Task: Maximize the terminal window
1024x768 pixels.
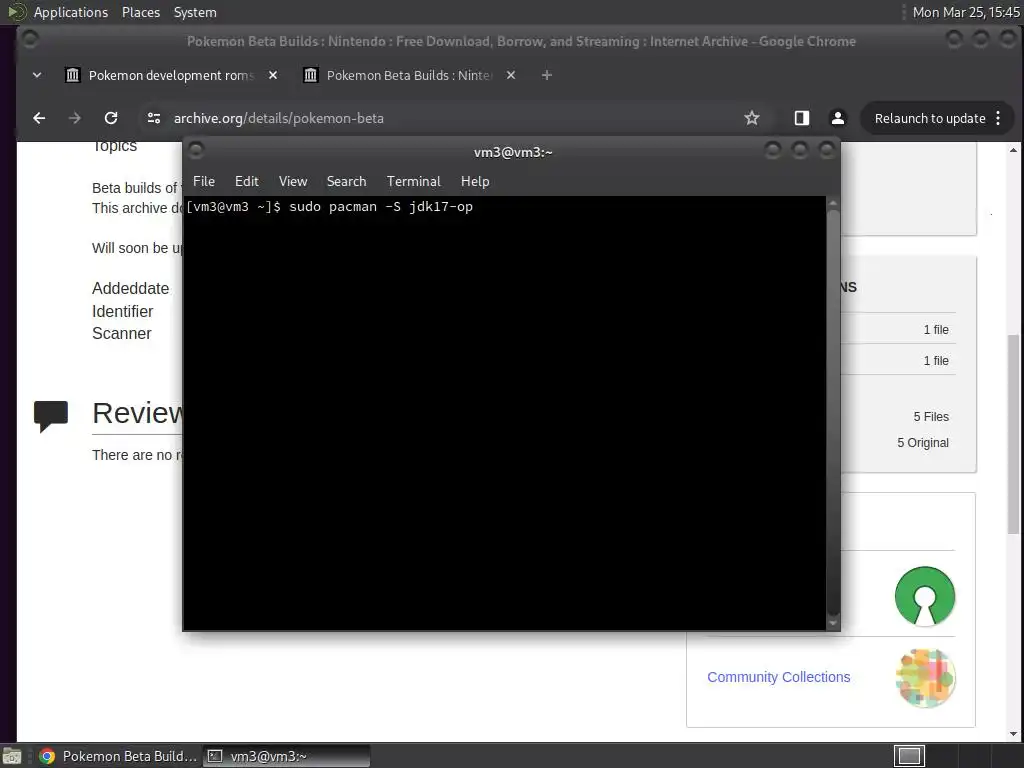Action: [x=800, y=151]
